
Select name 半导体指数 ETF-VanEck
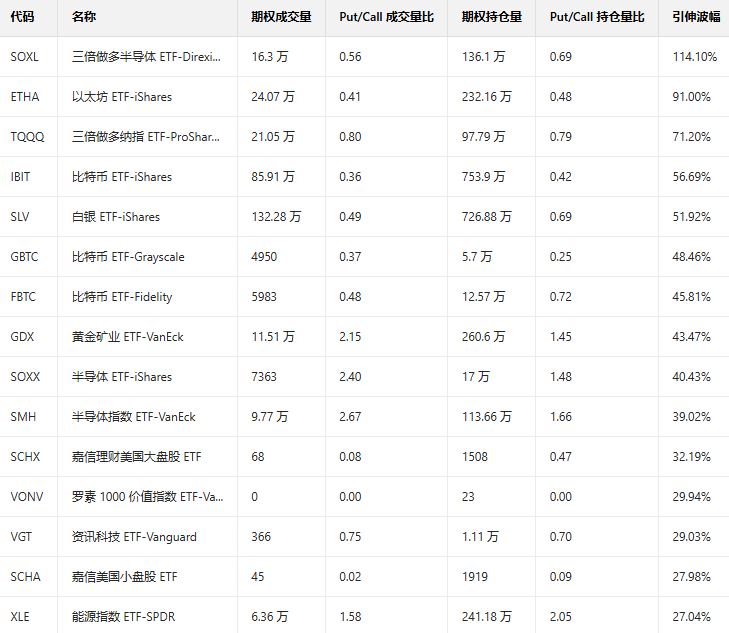click(x=133, y=416)
